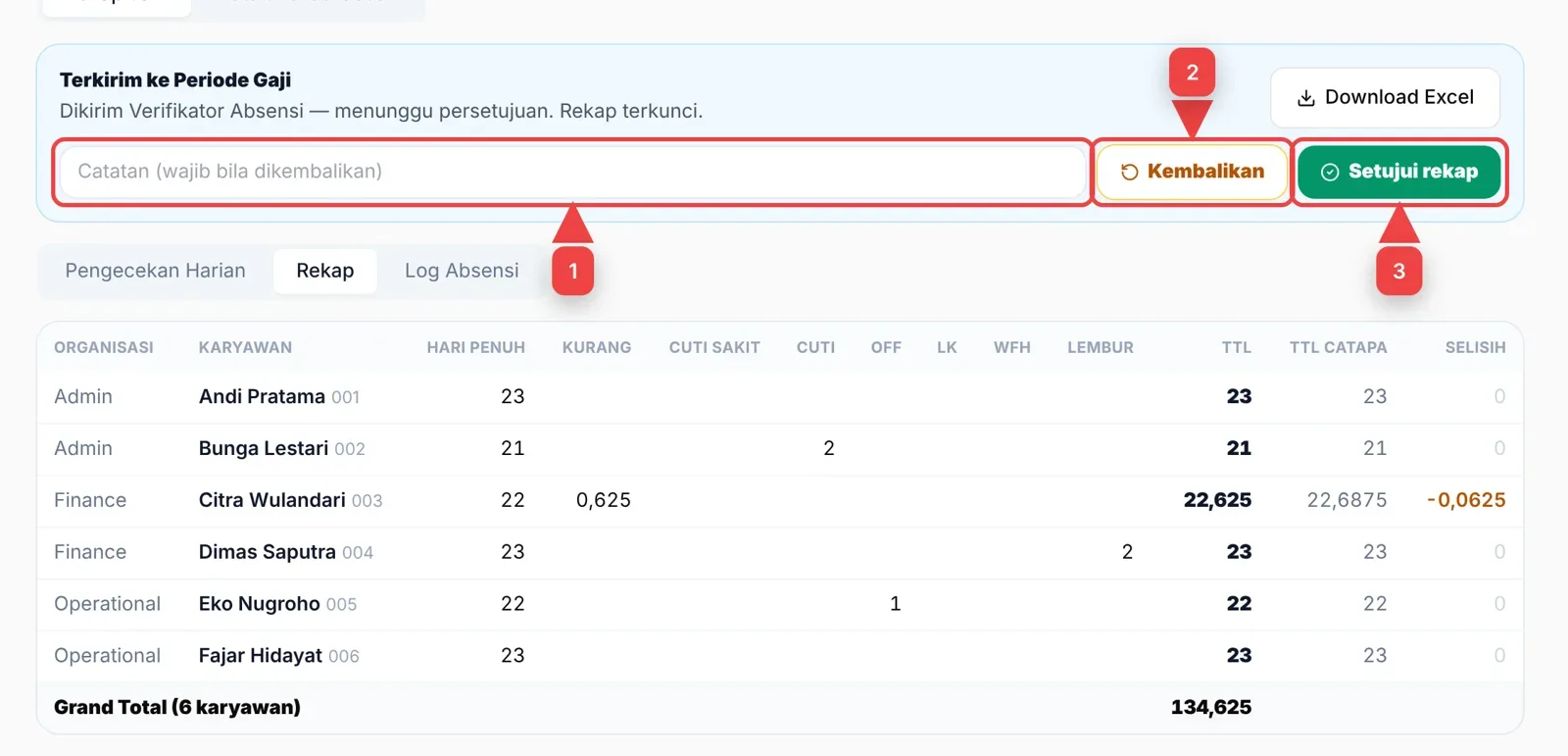Viewport: 1568px width, 756px height.
Task: Click Grand Total (6 karyawan) label
Action: 177,707
